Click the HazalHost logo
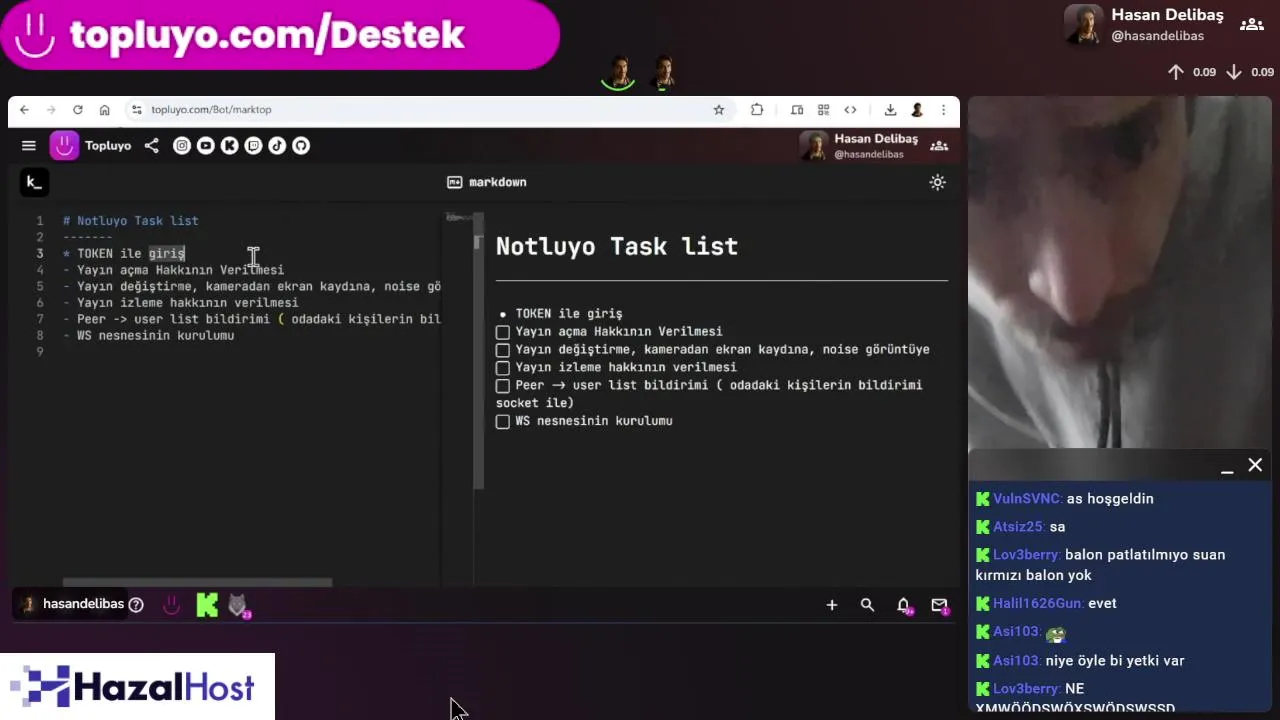Viewport: 1280px width, 720px height. click(x=137, y=687)
